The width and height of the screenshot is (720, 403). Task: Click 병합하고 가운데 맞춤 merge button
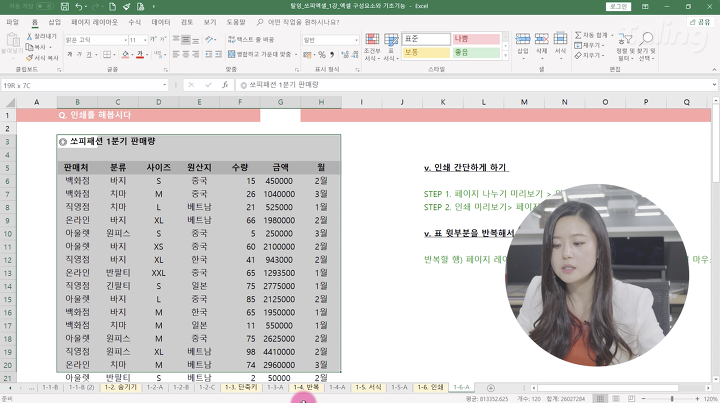(x=259, y=54)
